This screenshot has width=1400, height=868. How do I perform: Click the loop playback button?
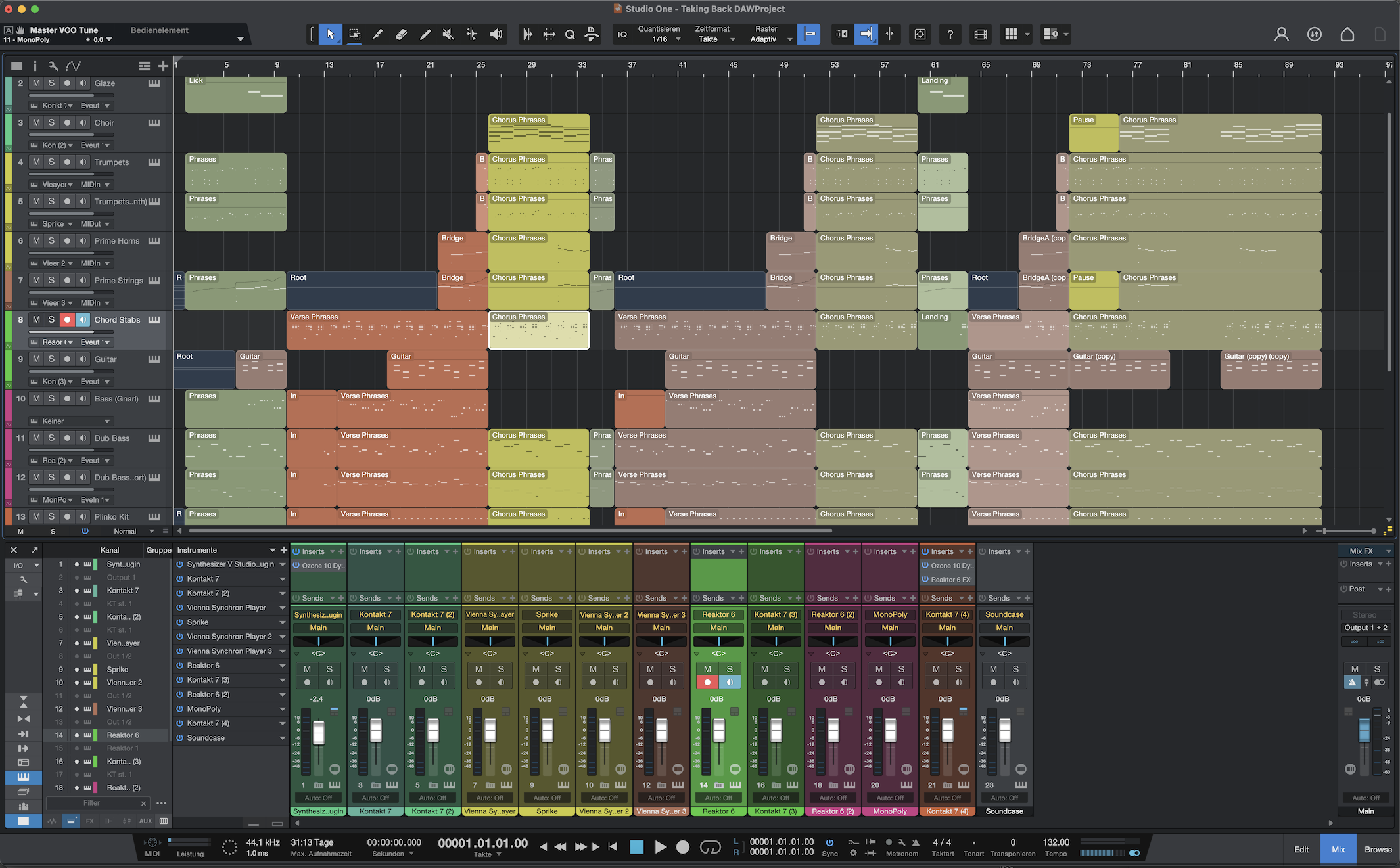click(x=710, y=847)
